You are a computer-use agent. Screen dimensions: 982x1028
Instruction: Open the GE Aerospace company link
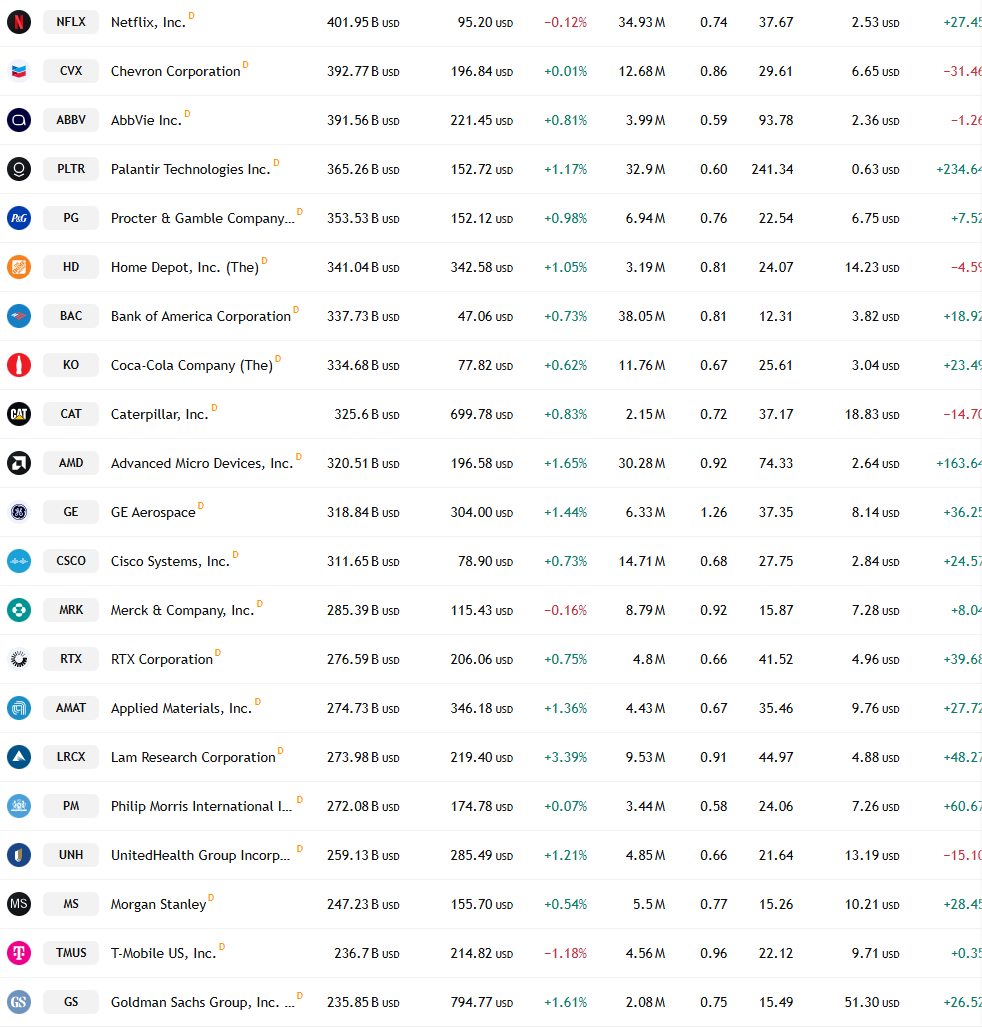(153, 512)
